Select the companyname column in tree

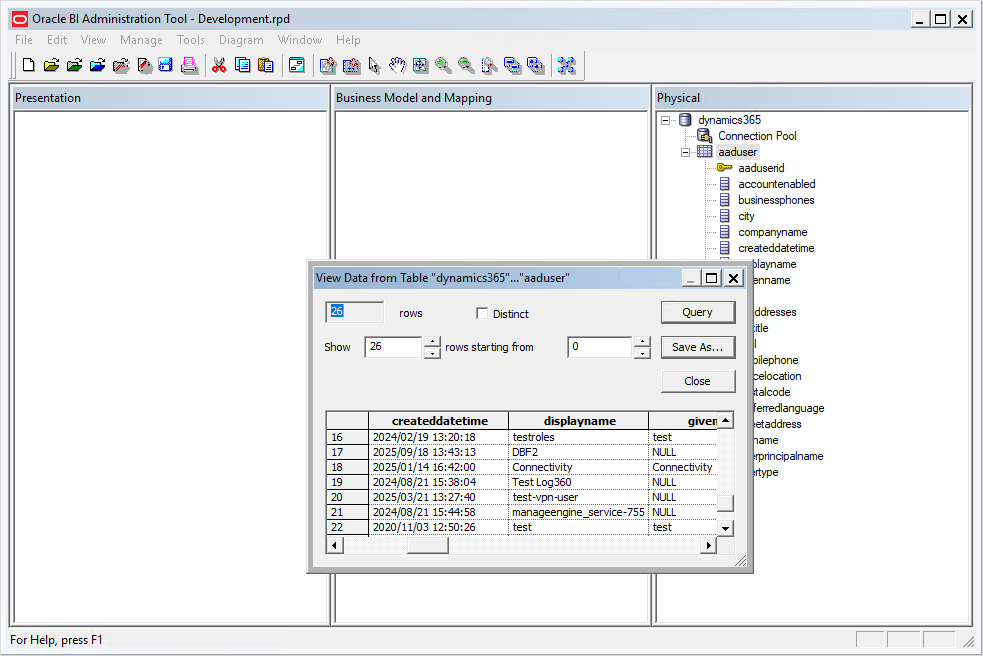pos(773,232)
